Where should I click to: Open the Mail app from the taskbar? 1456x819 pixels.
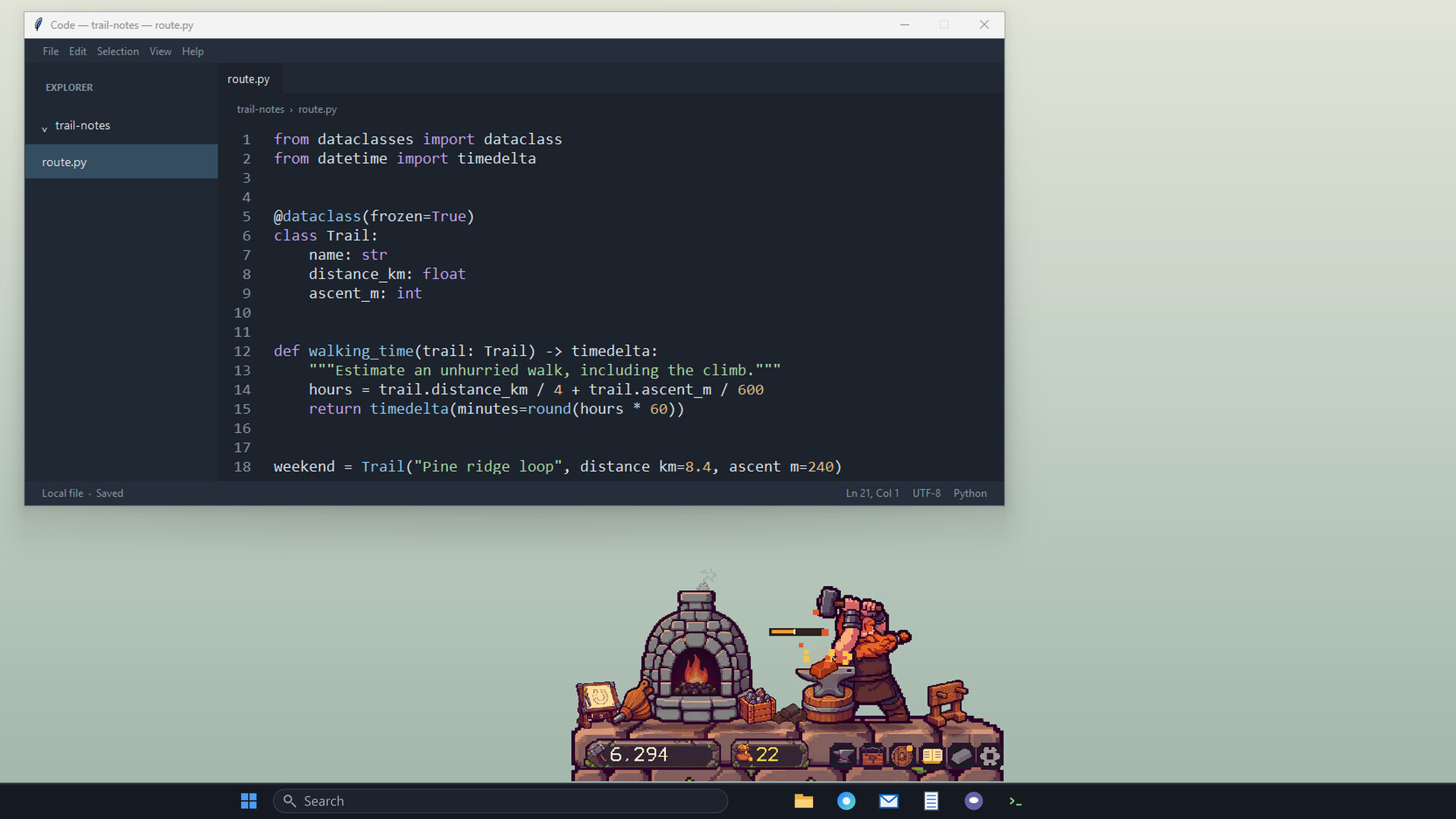click(x=889, y=801)
